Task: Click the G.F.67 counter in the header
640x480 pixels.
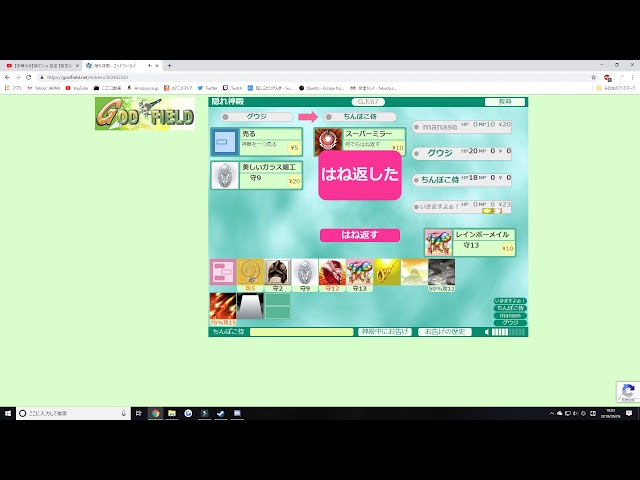Action: click(x=368, y=102)
